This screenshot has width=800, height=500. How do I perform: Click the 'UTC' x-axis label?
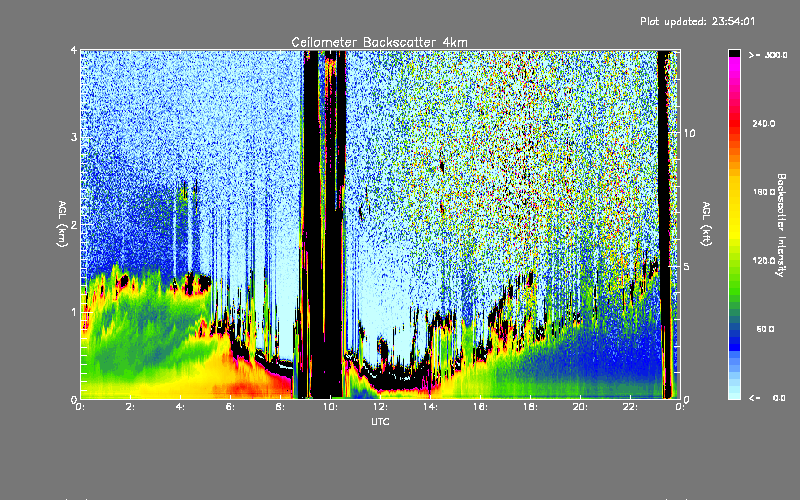pos(380,421)
